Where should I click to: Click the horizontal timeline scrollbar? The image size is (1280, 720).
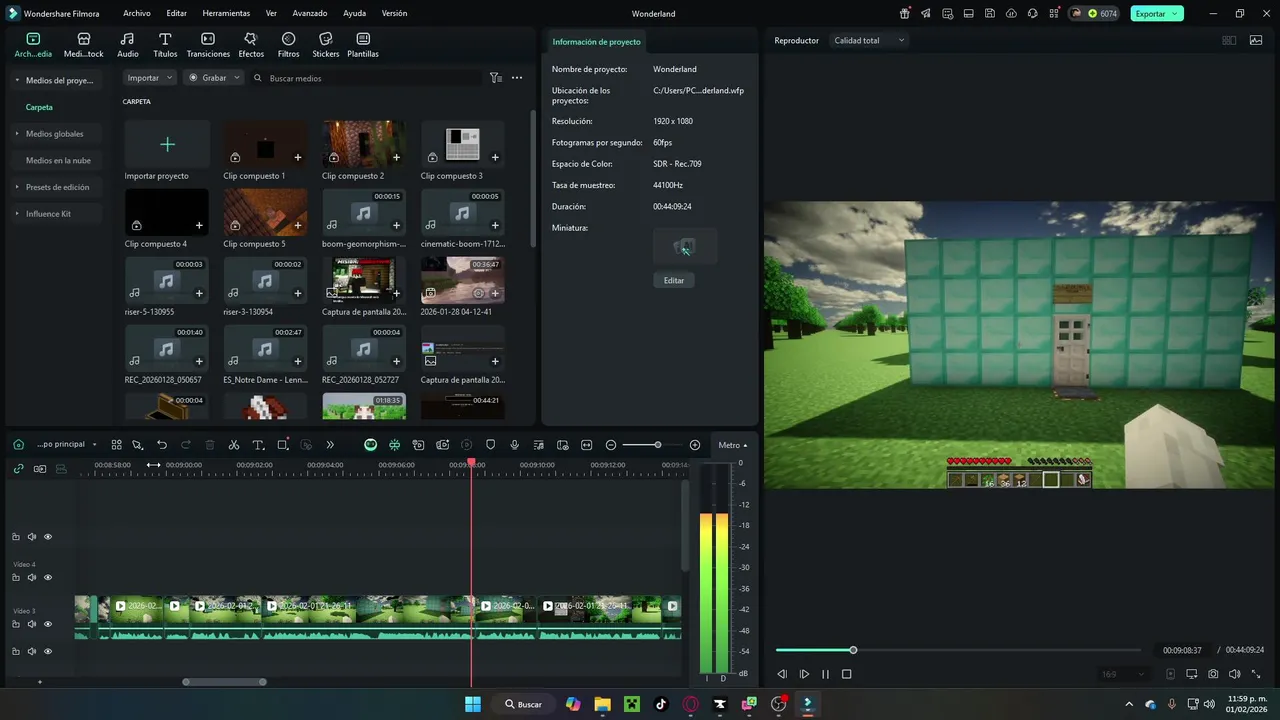click(x=224, y=682)
